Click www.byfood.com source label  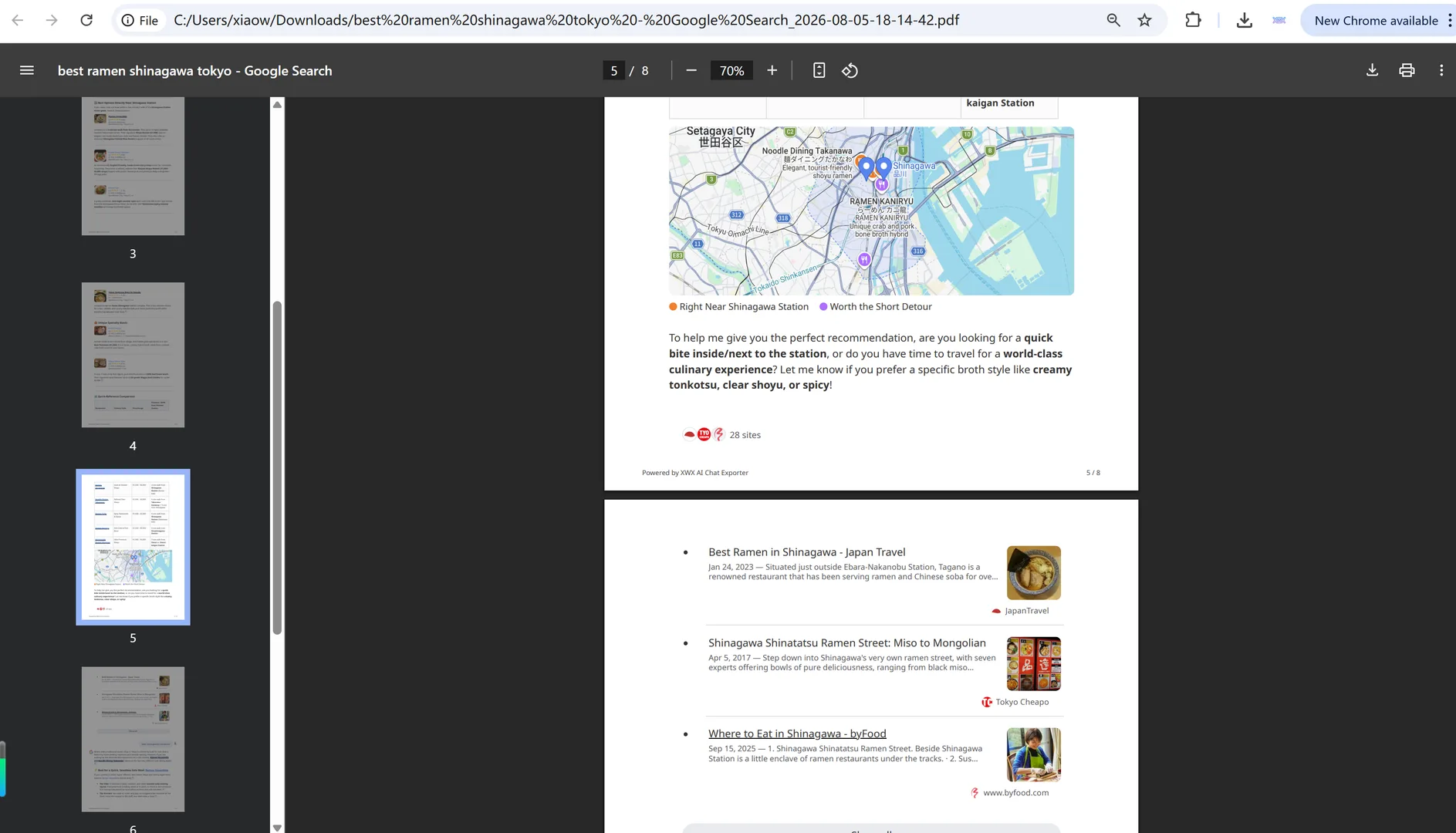click(1009, 793)
